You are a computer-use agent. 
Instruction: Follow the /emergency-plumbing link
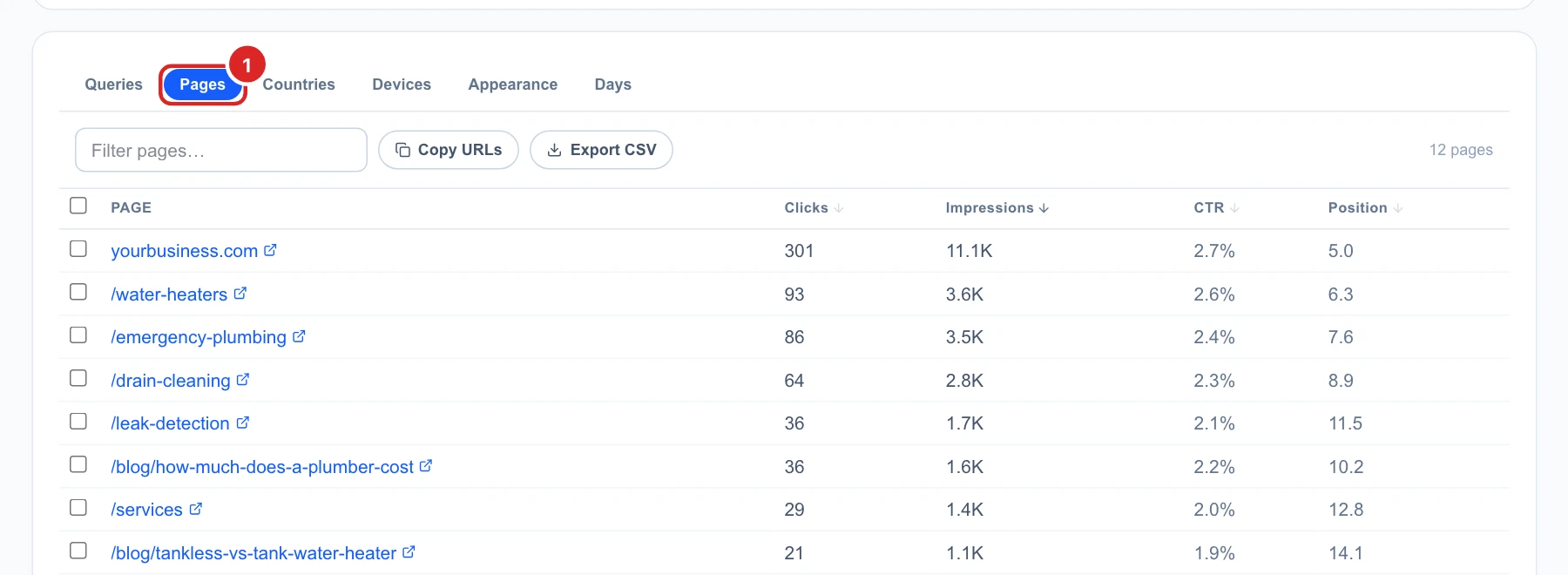[x=199, y=337]
